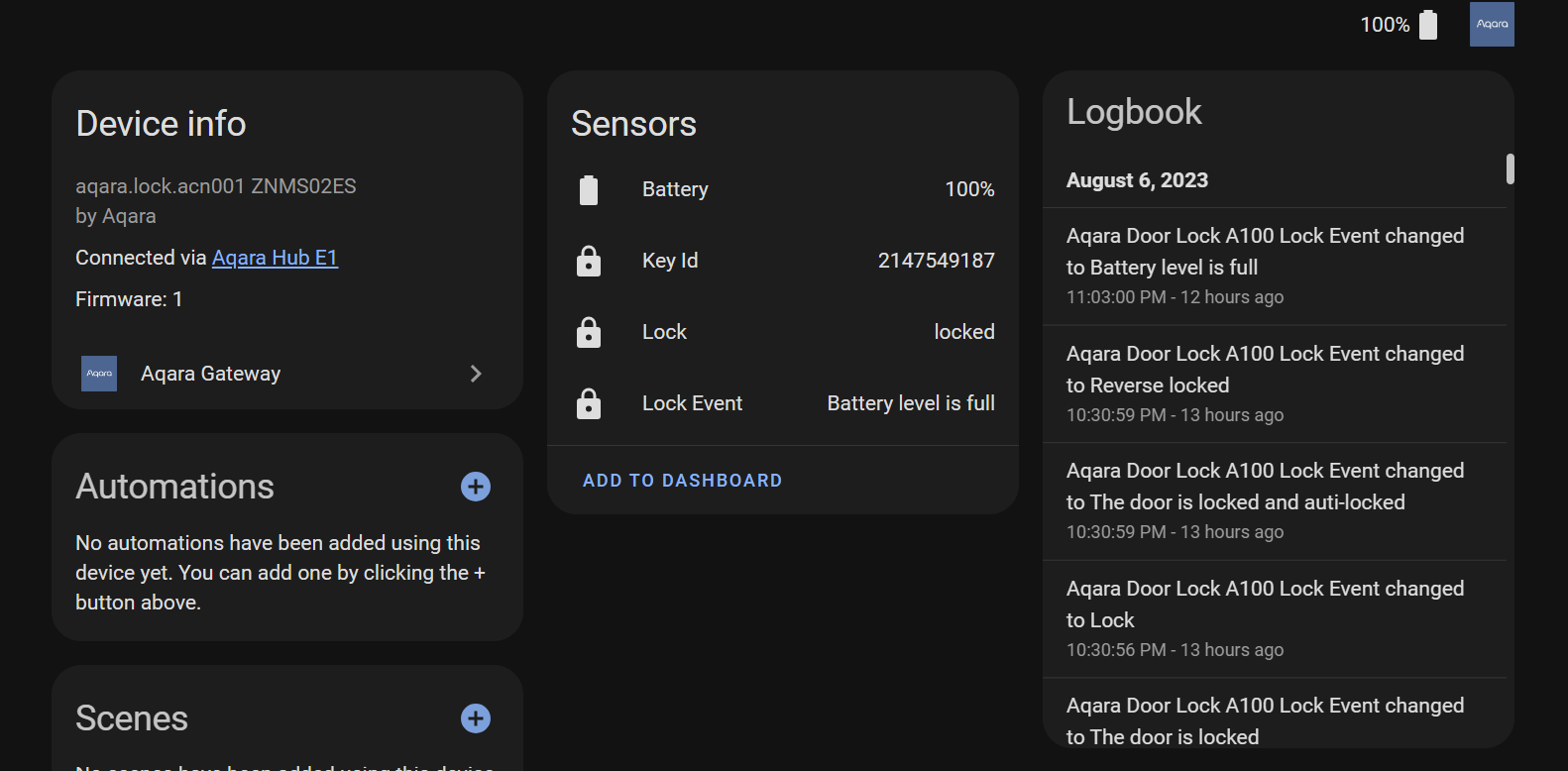Expand Aqara Gateway integration chevron

click(x=476, y=374)
